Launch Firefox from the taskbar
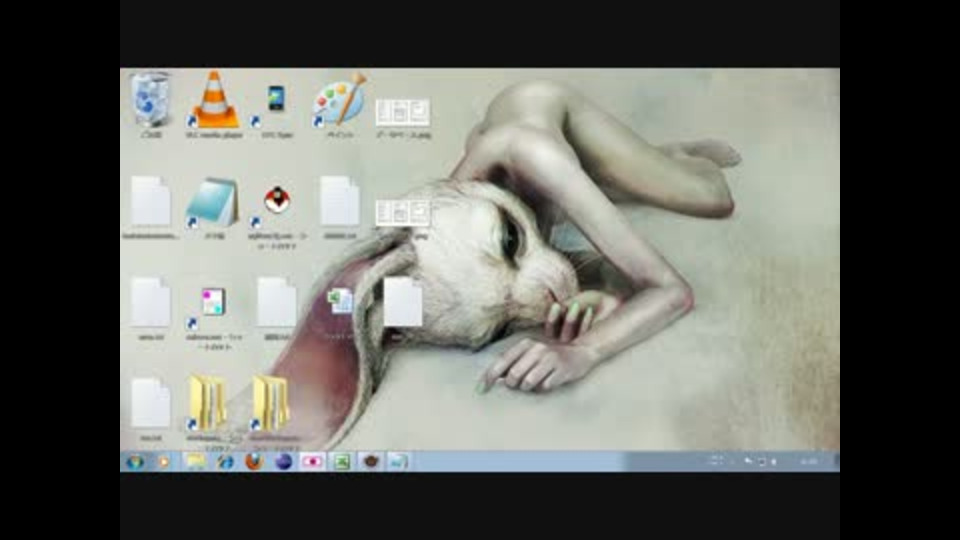 tap(254, 462)
